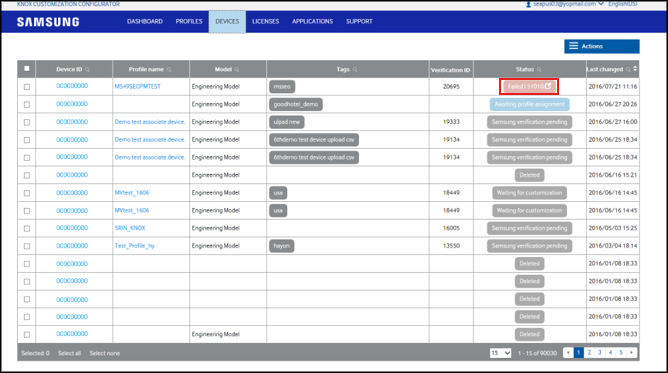Image resolution: width=668 pixels, height=373 pixels.
Task: Open the rows-per-page dropdown showing 15
Action: [500, 353]
